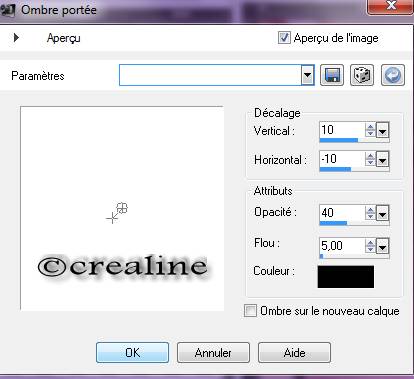
Task: Click the Annuler button
Action: click(213, 353)
